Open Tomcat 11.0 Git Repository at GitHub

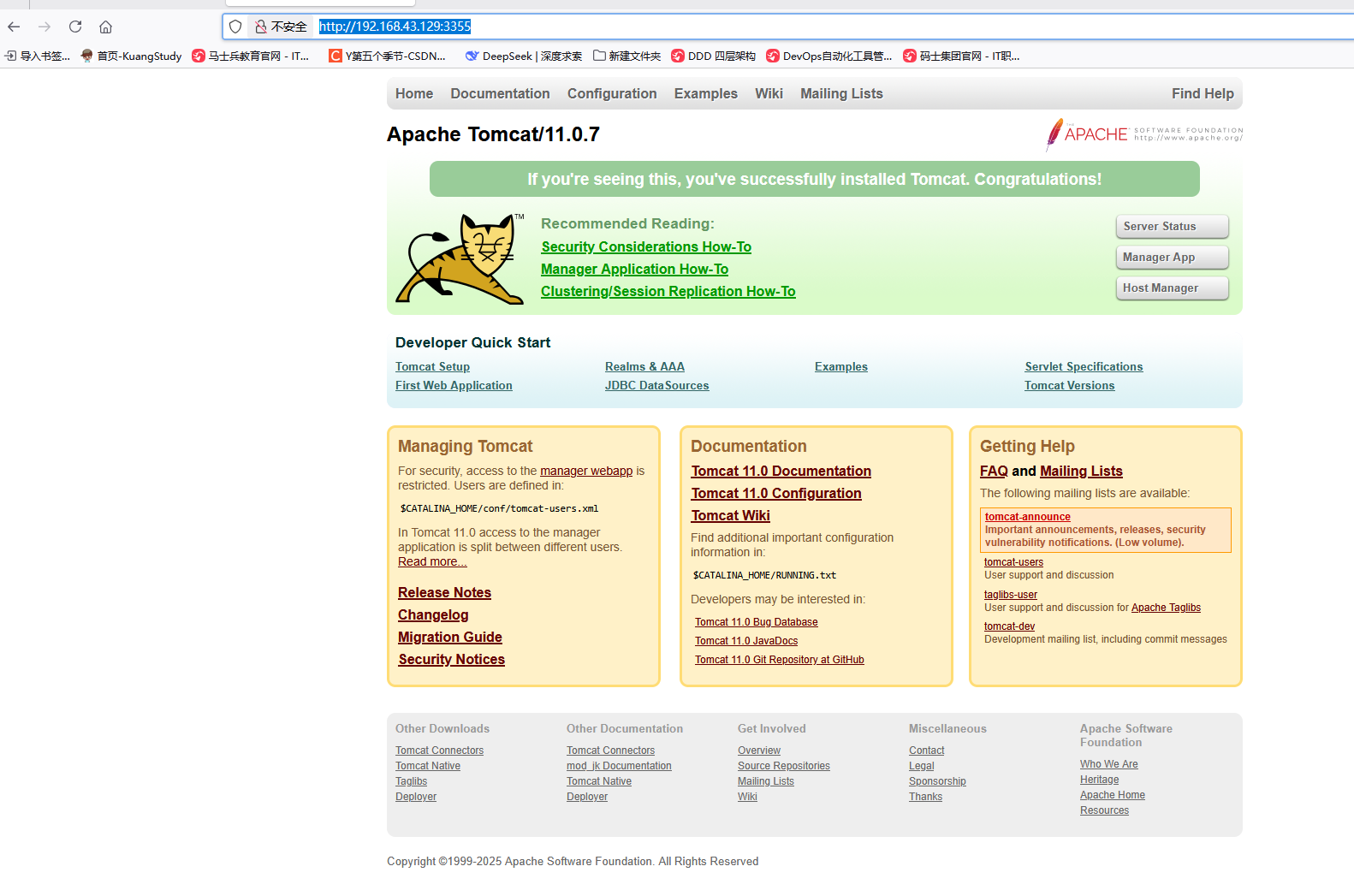(779, 660)
